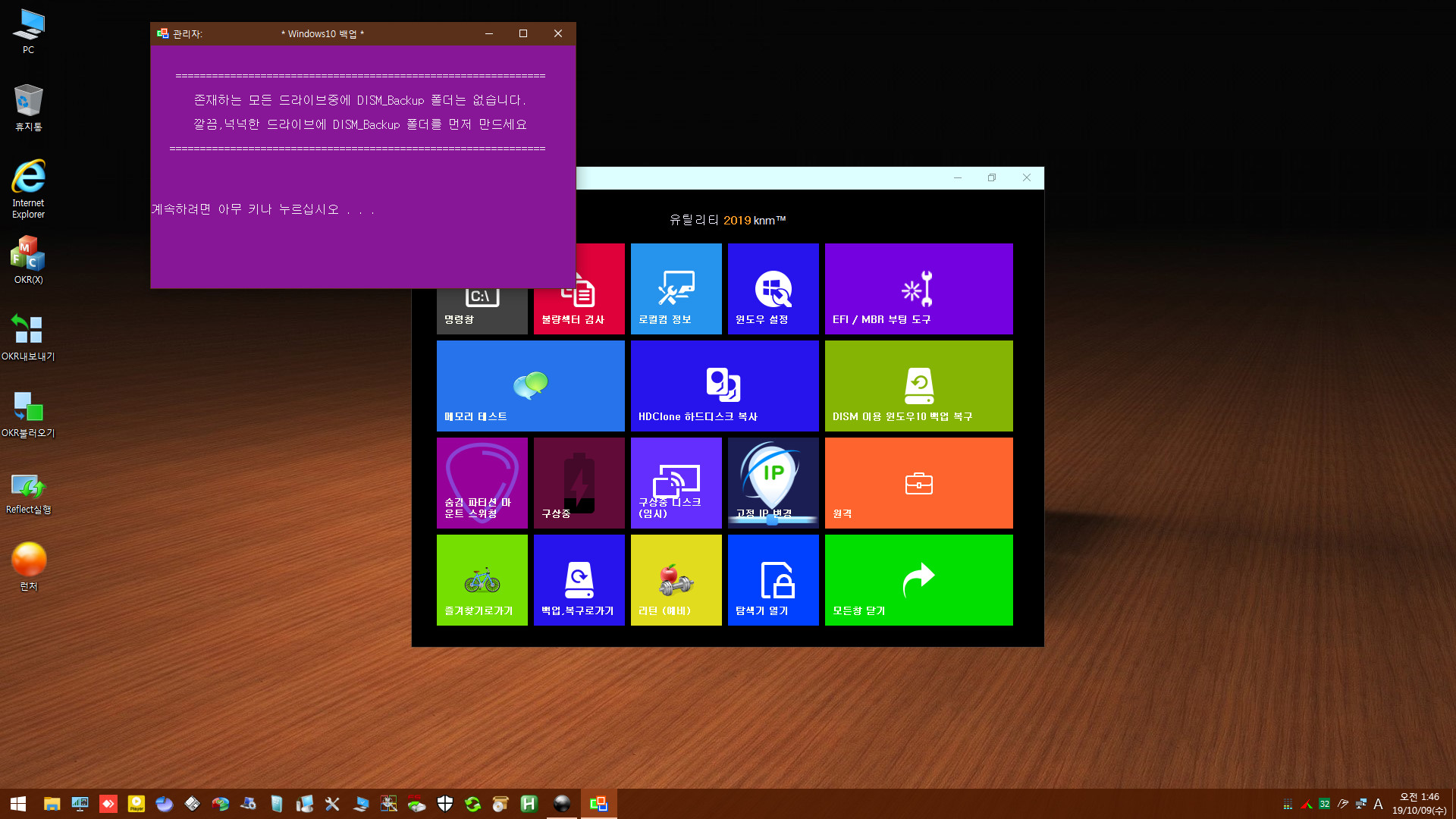Click the blue pie chart taskbar icon

click(x=165, y=804)
